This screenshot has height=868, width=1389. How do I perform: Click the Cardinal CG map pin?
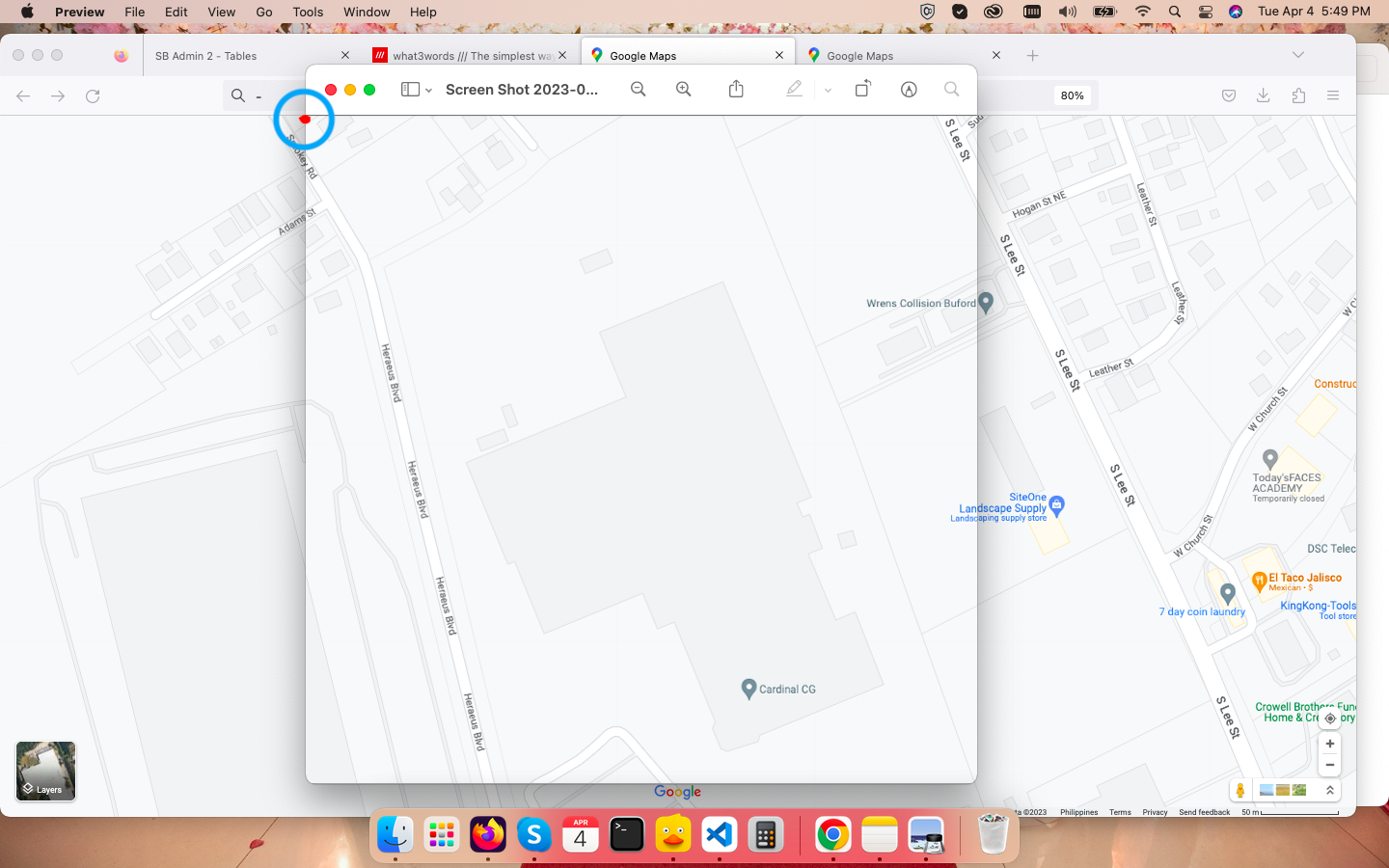(749, 688)
